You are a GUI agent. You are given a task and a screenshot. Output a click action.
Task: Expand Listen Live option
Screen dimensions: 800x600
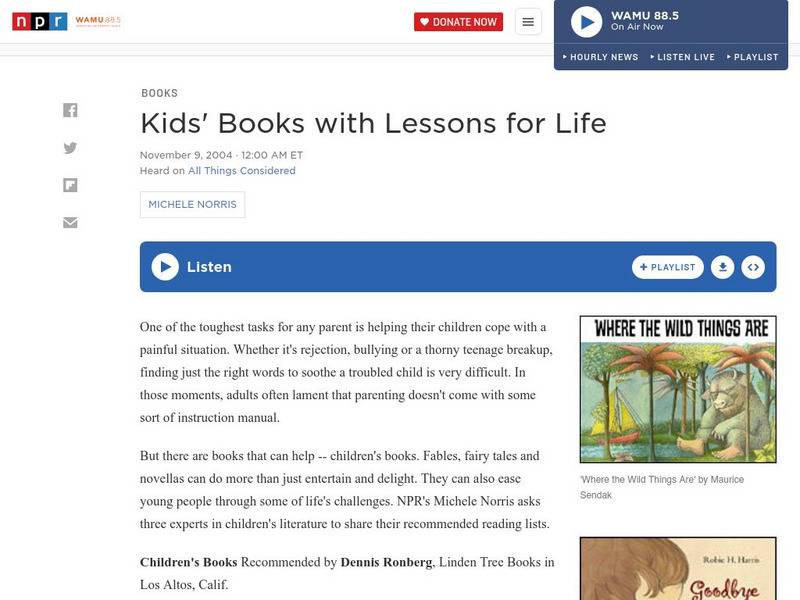(x=683, y=57)
